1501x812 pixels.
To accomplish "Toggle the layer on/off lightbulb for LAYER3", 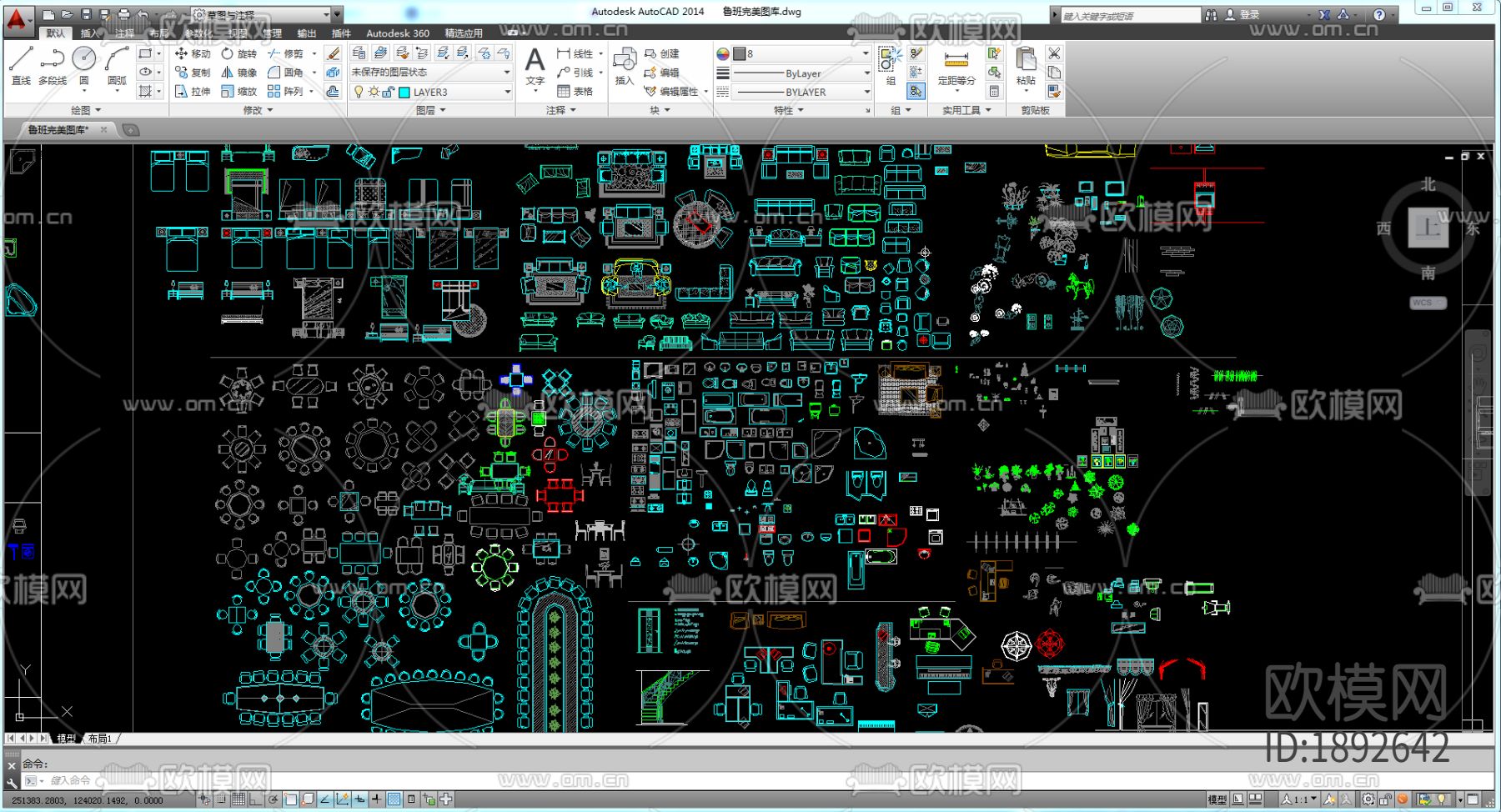I will coord(359,93).
